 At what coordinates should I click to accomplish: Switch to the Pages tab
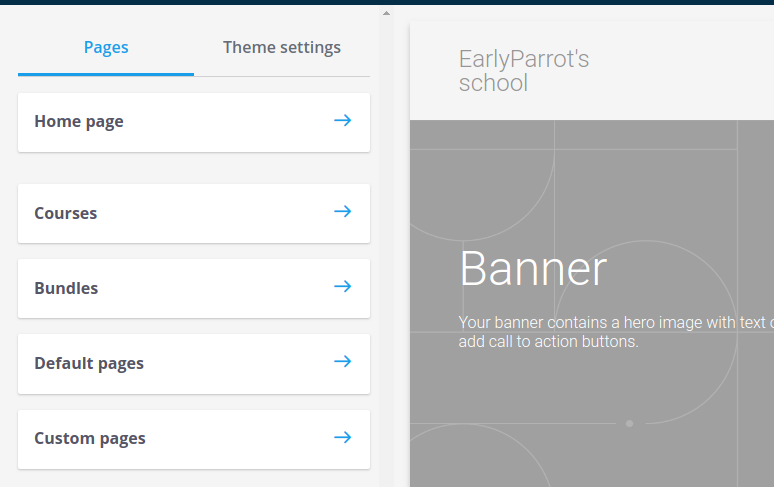point(106,47)
